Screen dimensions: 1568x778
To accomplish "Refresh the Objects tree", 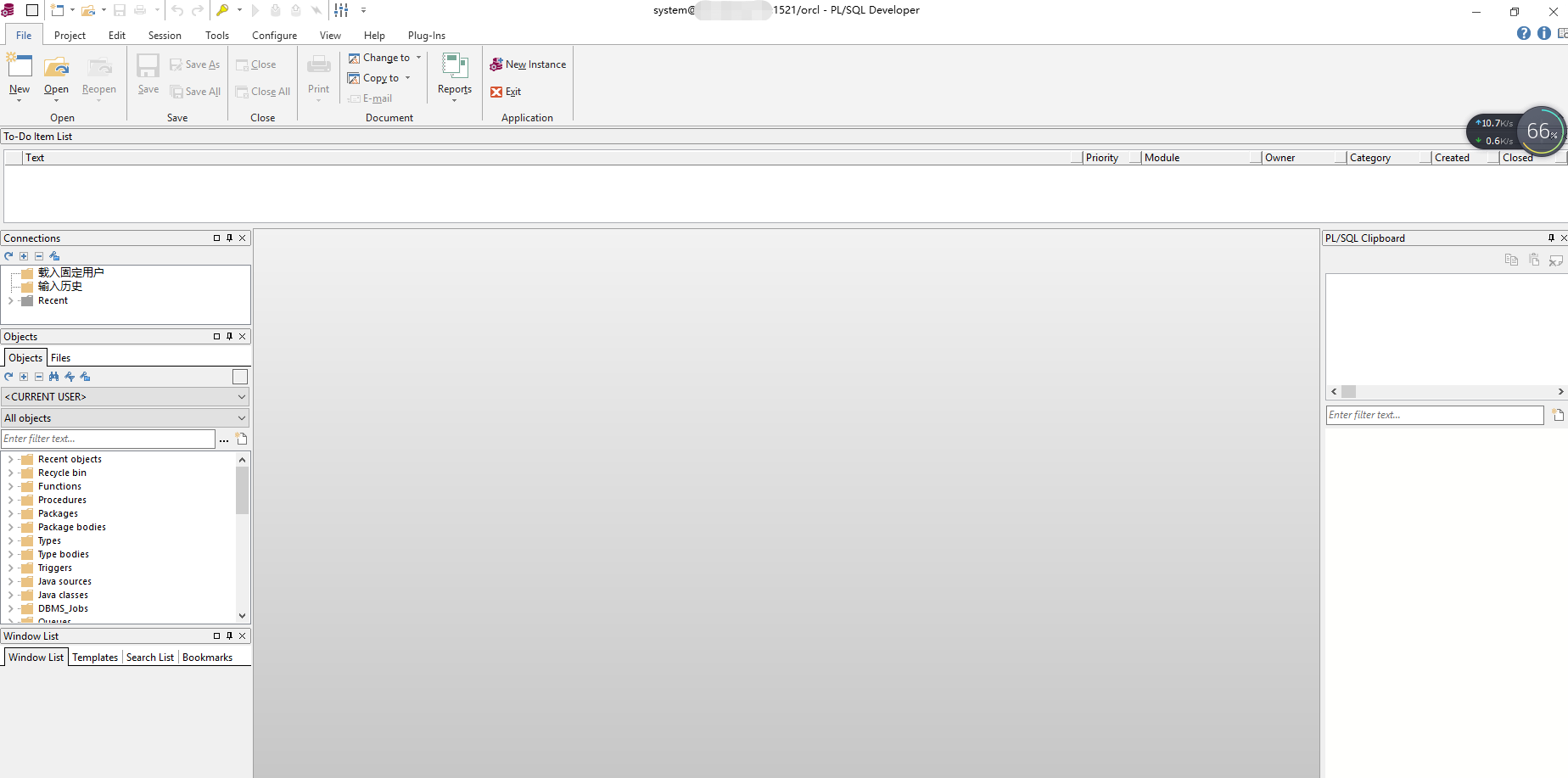I will click(x=8, y=377).
